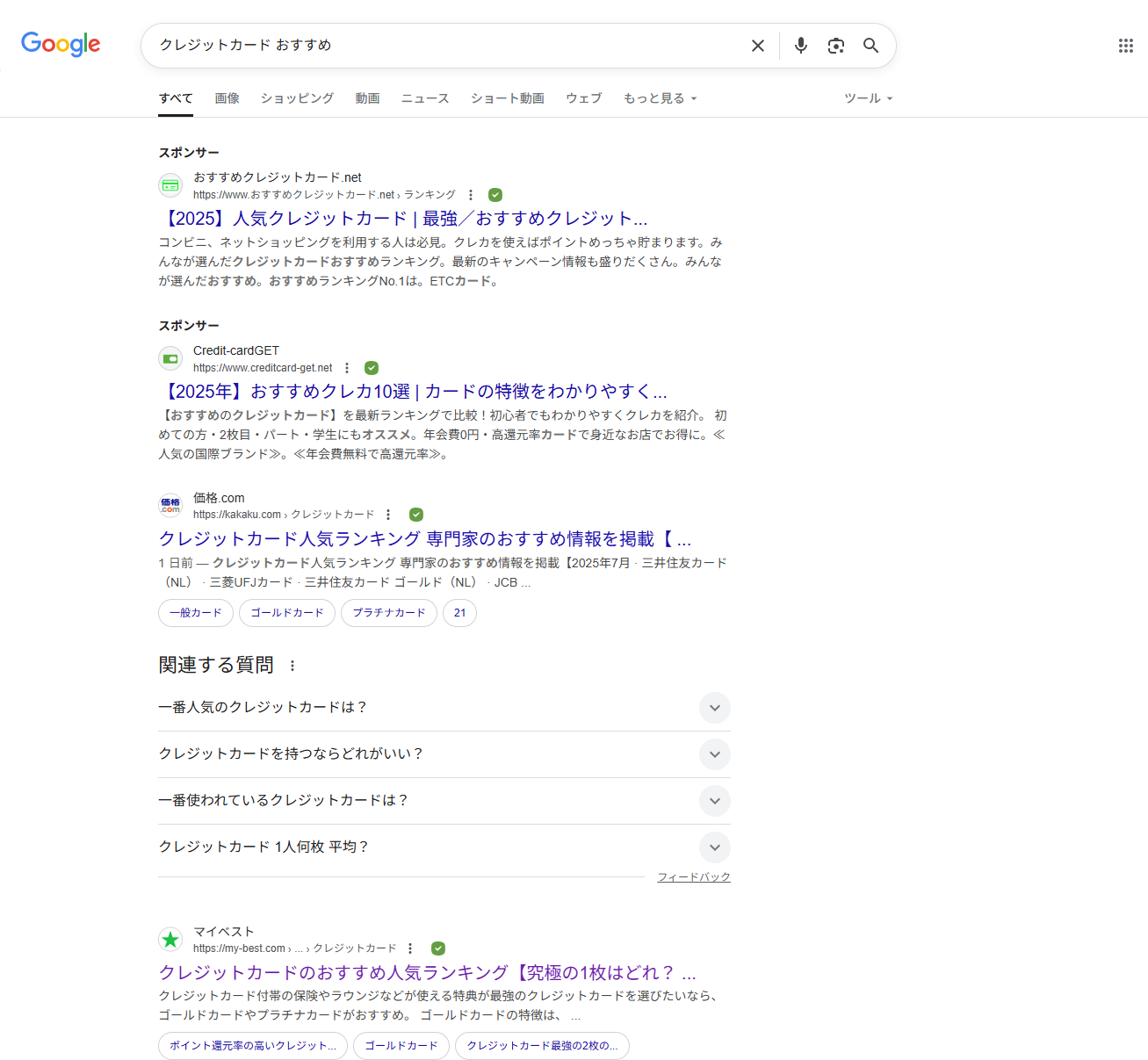Viewport: 1148px width, 1060px height.
Task: Click the おすすめクレジットカード.net site favicon
Action: [170, 185]
